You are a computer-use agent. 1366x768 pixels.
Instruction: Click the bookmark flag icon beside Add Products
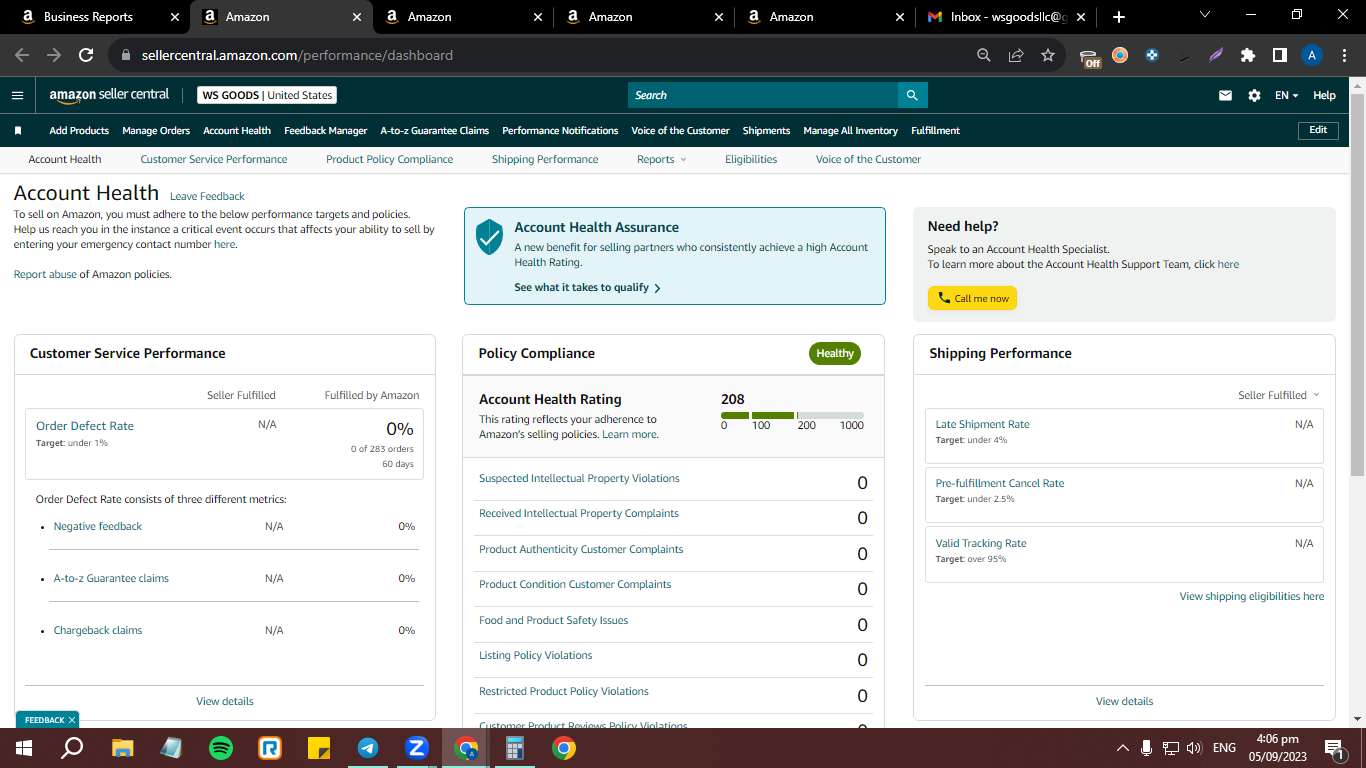point(18,130)
